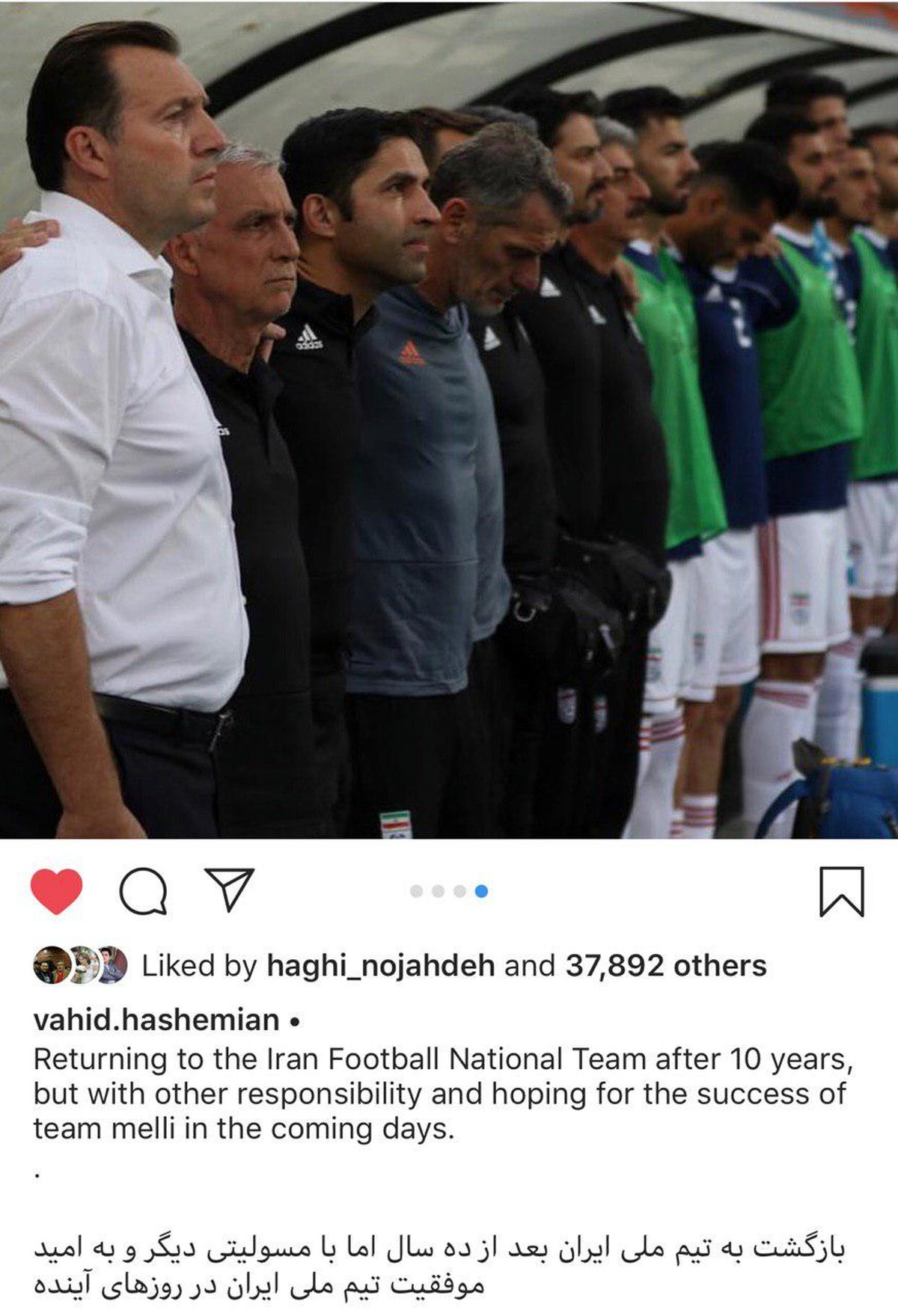Open comments with the speech bubble icon

click(x=143, y=891)
